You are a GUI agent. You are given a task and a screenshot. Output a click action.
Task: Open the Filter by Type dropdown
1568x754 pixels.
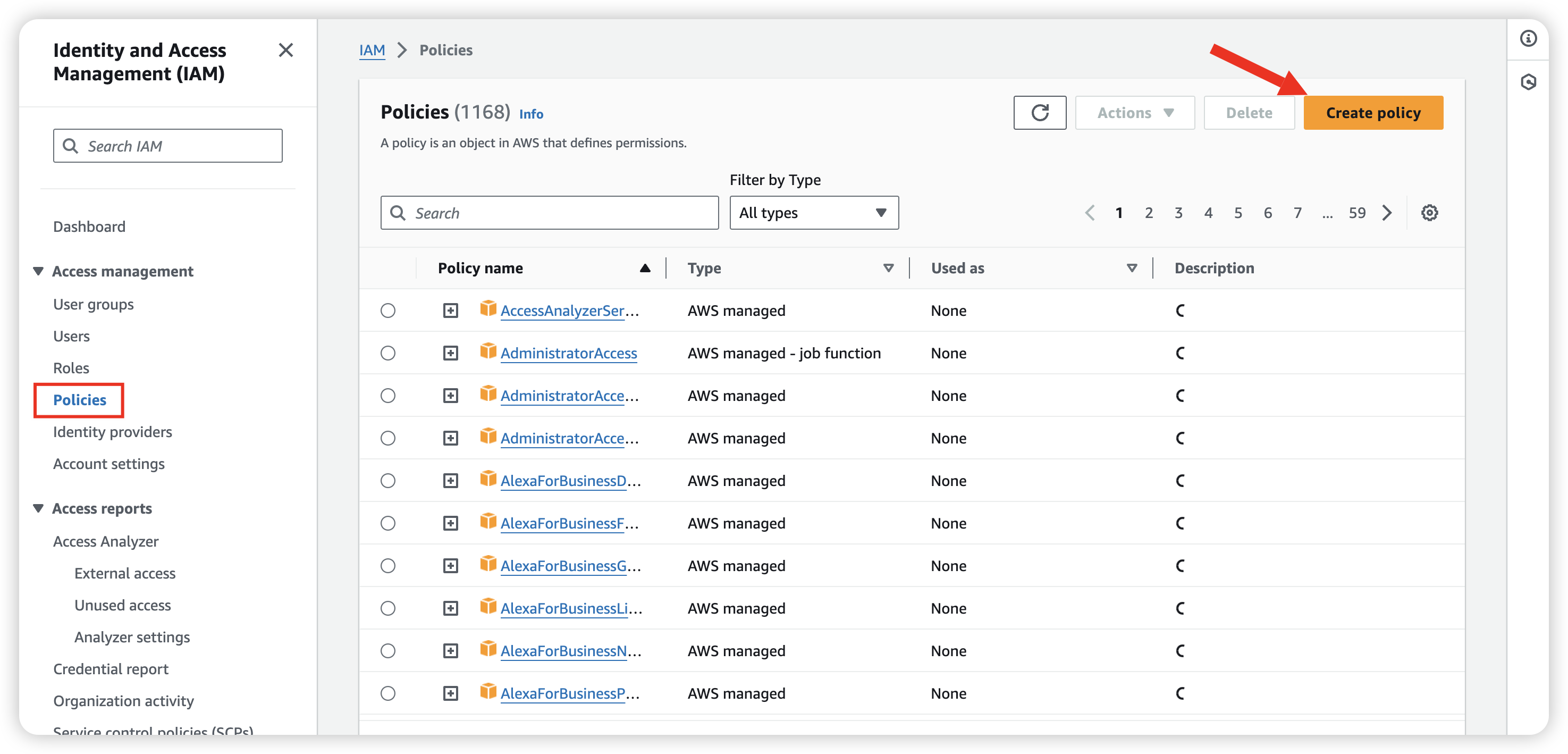pyautogui.click(x=814, y=213)
